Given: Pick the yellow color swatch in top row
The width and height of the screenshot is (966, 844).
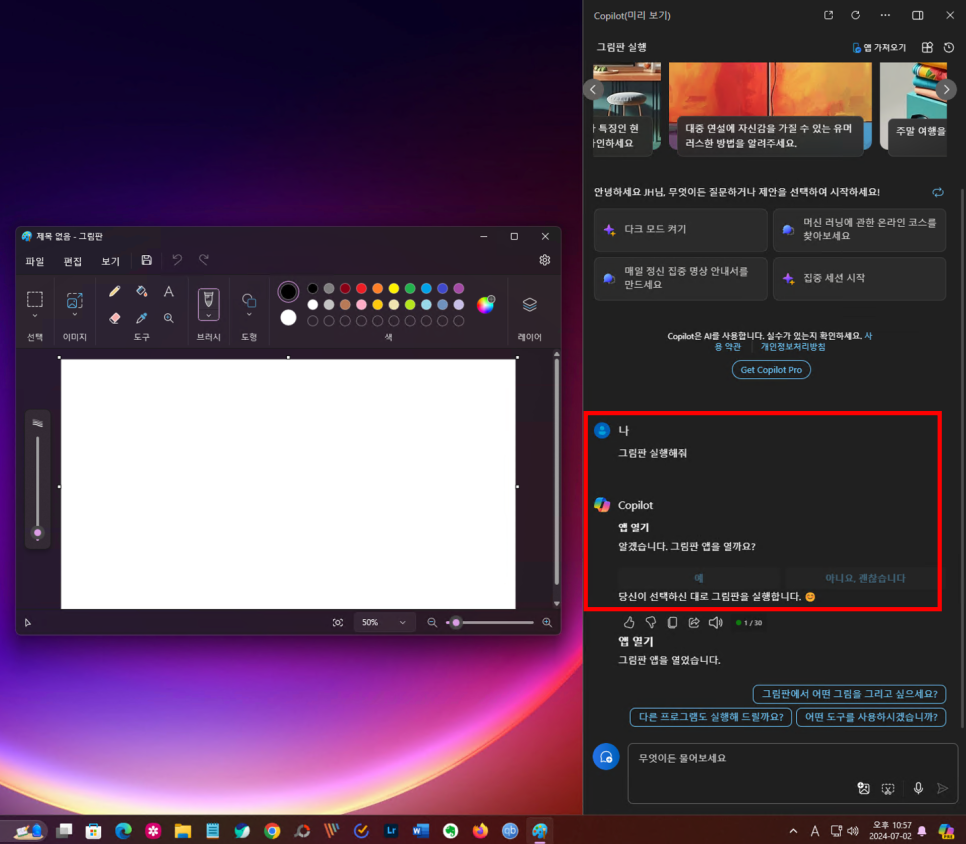Looking at the screenshot, I should point(394,288).
